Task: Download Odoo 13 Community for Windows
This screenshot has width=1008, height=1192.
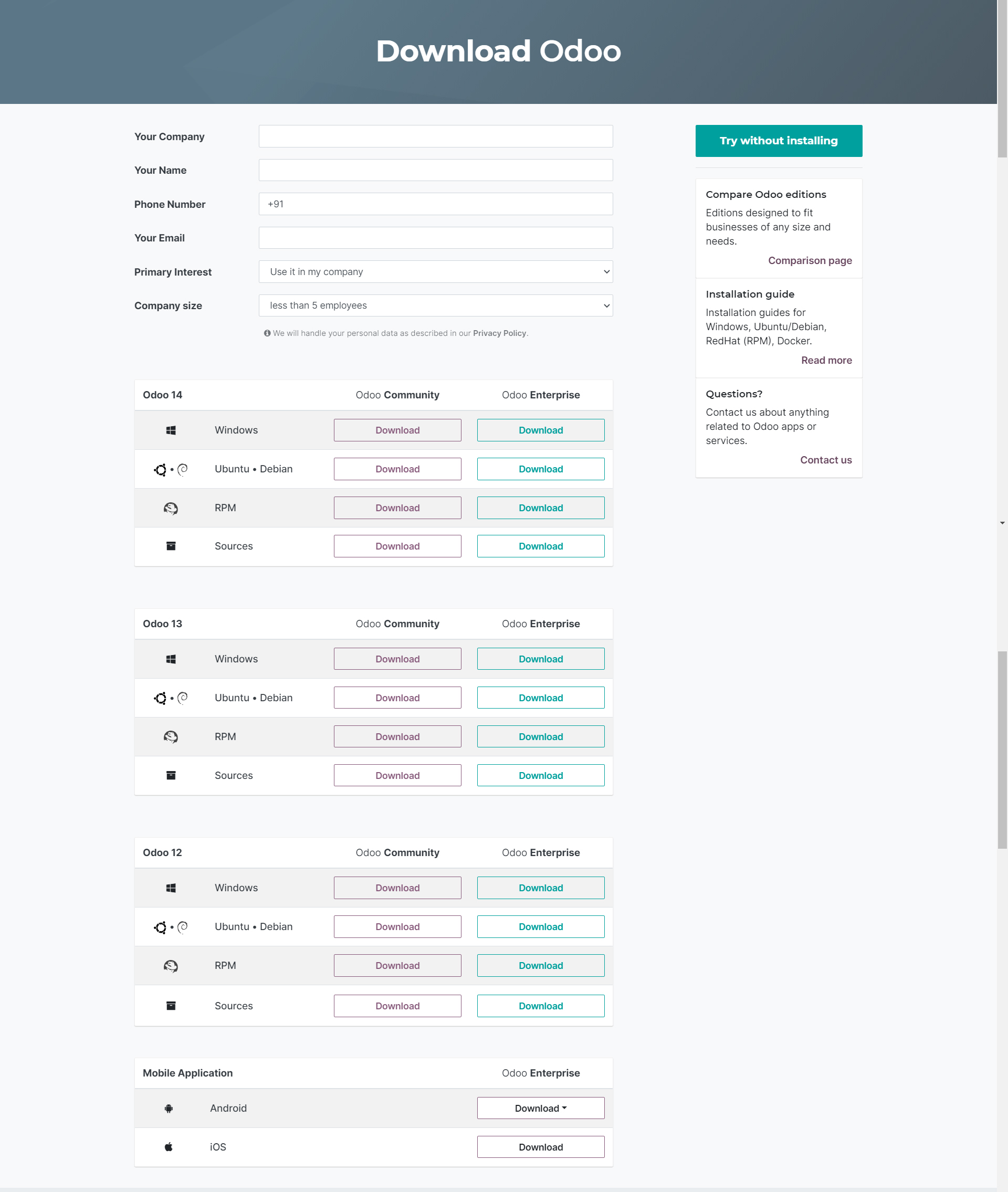Action: (x=397, y=659)
